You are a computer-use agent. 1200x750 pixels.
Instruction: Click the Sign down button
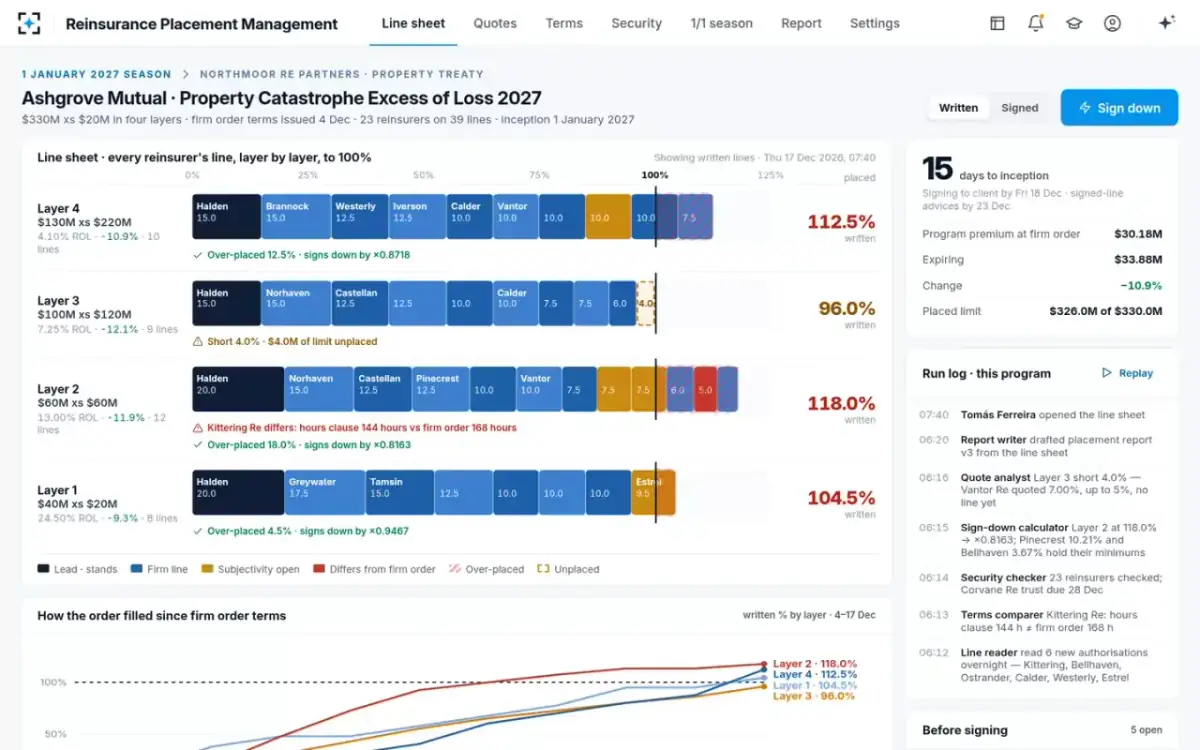1120,108
